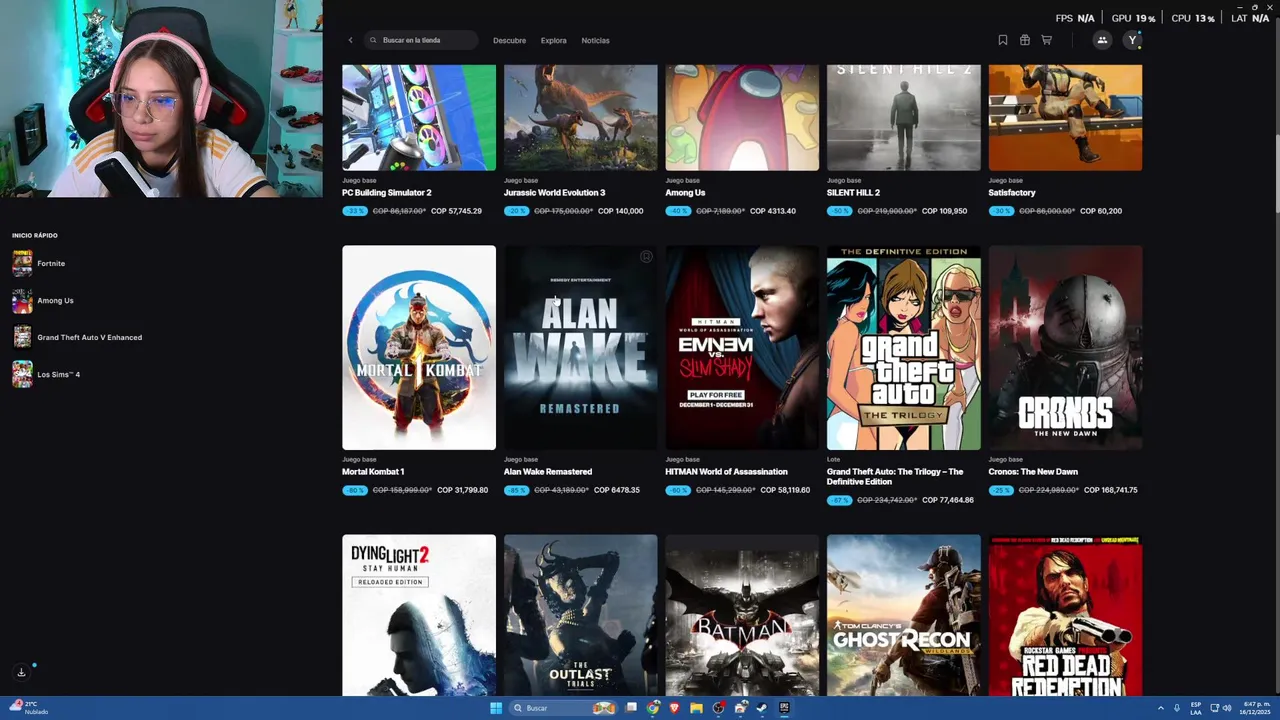Switch to the Noticias tab

tap(595, 40)
